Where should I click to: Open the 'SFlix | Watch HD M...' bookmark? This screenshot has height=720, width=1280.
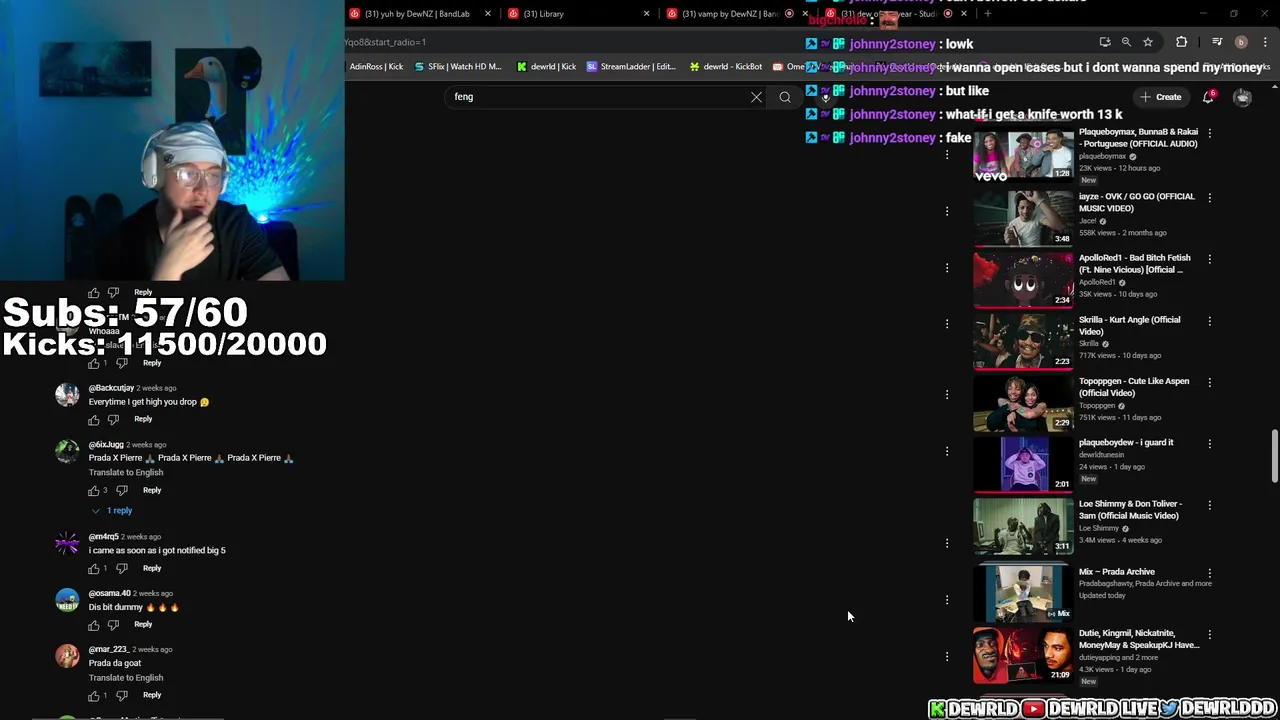(x=458, y=67)
